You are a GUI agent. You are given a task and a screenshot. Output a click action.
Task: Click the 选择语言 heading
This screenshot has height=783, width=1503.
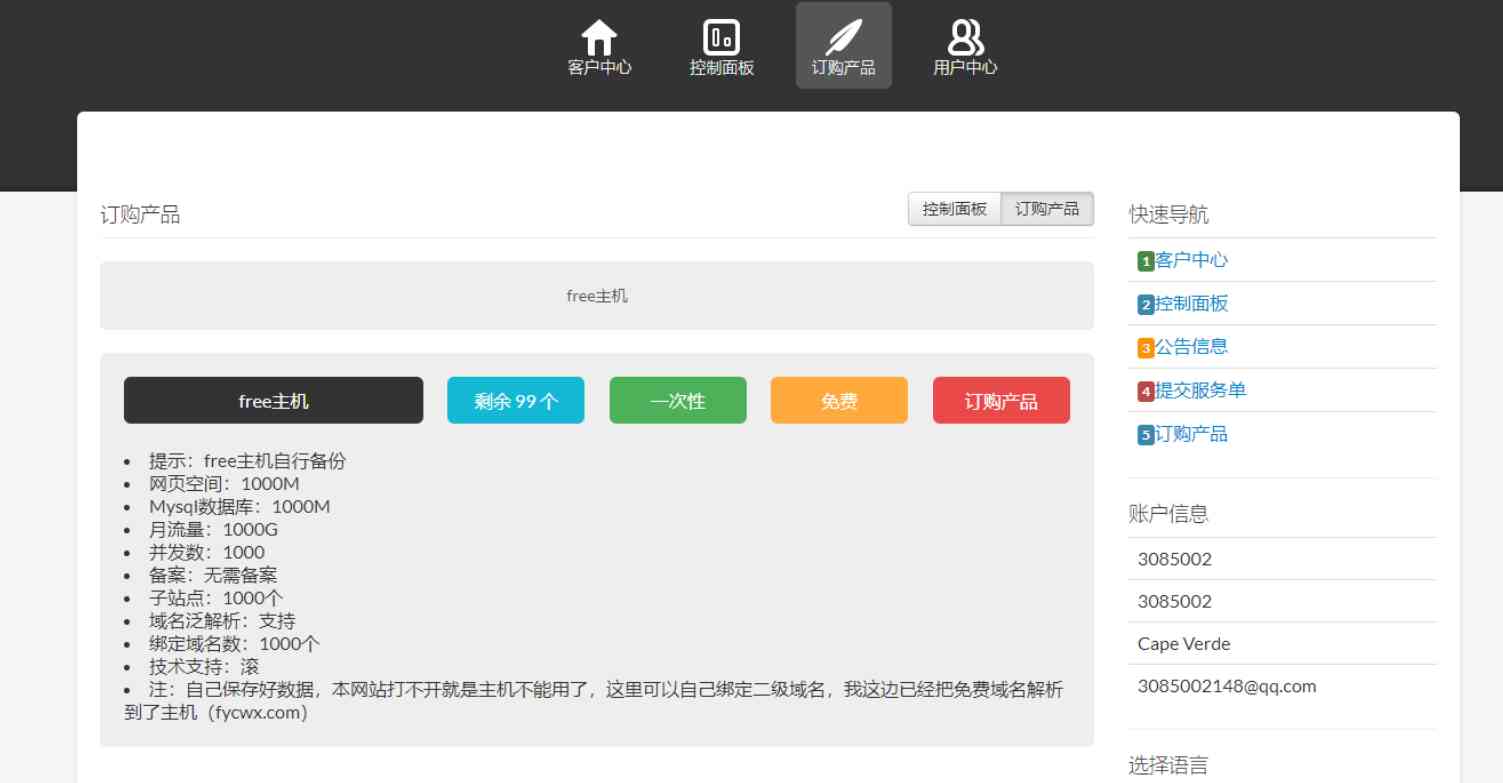[x=1169, y=766]
